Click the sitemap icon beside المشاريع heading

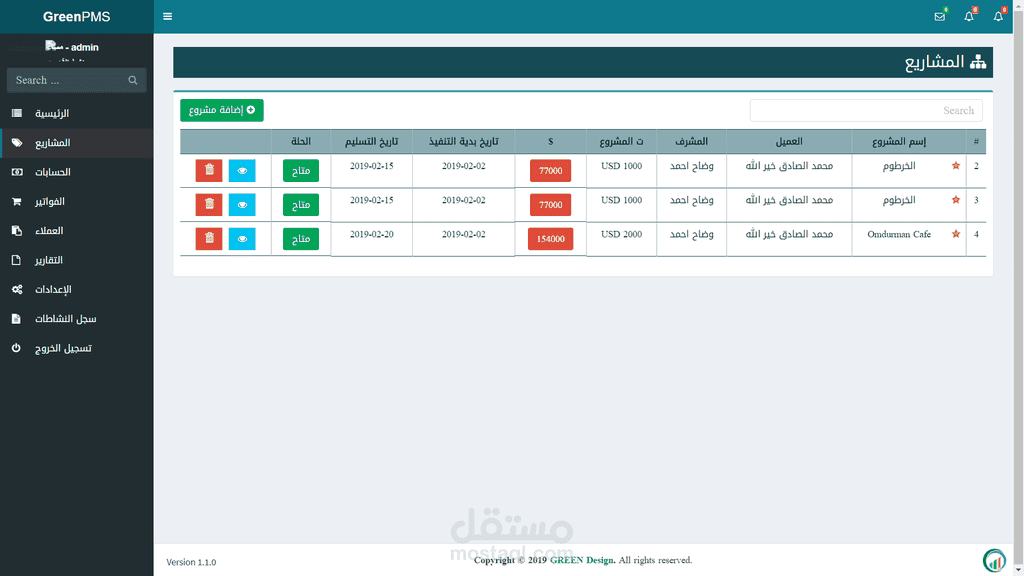click(x=978, y=62)
